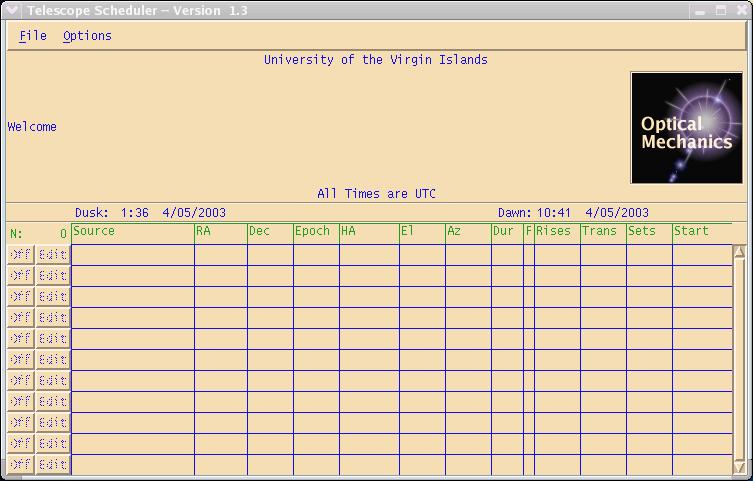Toggle the Off button in the first row

pyautogui.click(x=20, y=254)
